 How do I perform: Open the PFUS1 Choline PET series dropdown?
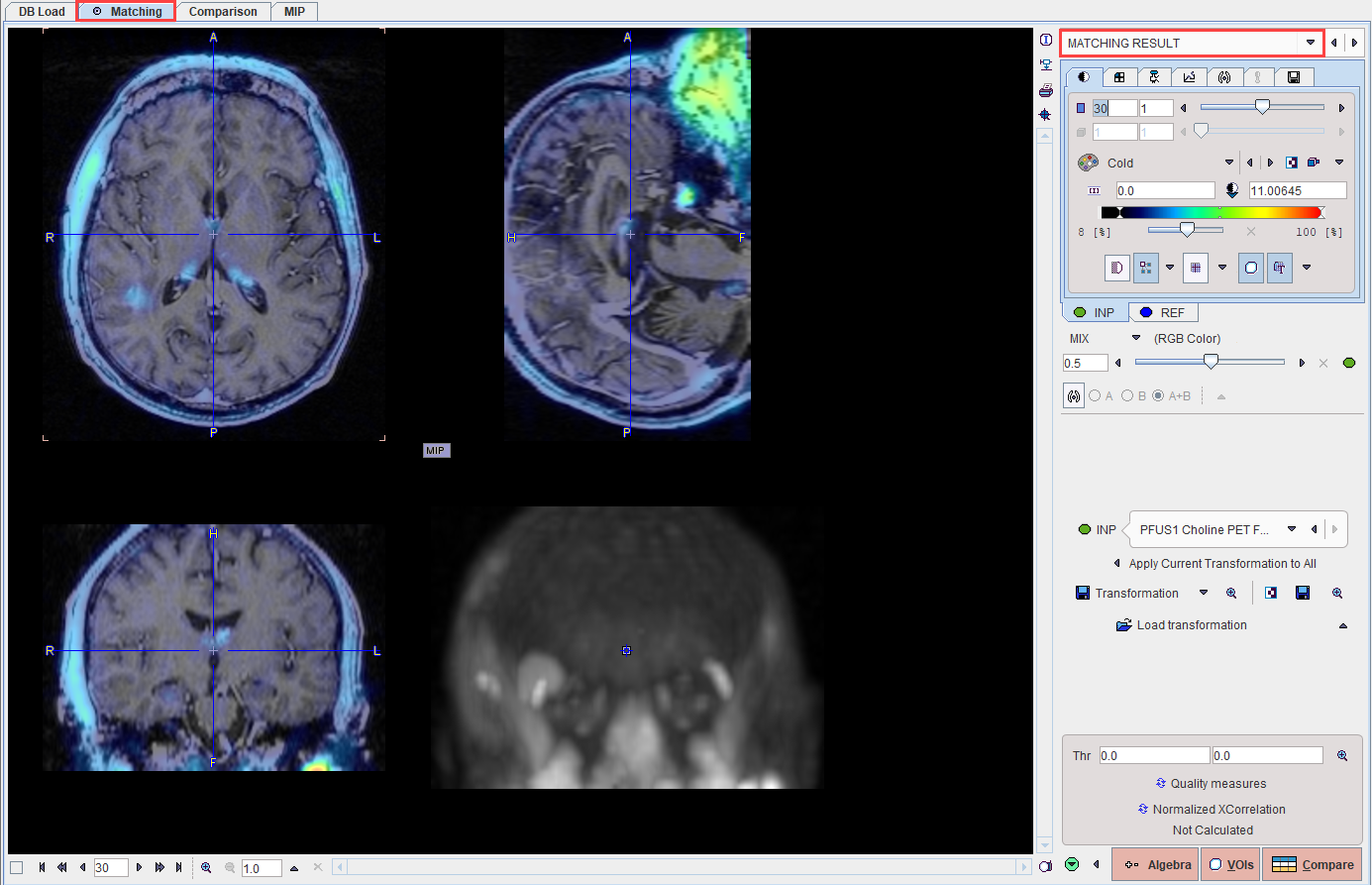[x=1292, y=529]
